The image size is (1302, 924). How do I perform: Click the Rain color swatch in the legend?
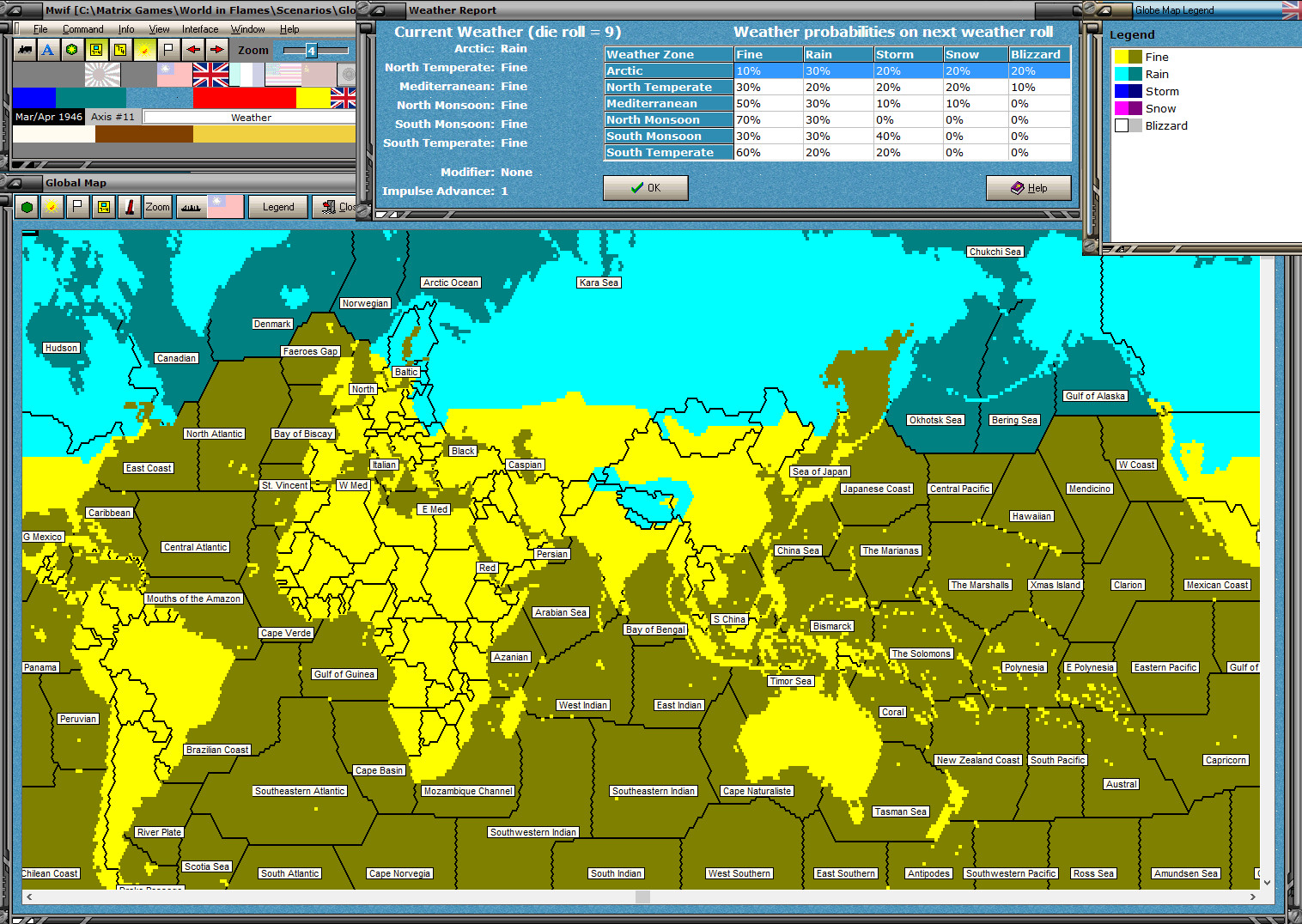pyautogui.click(x=1128, y=74)
